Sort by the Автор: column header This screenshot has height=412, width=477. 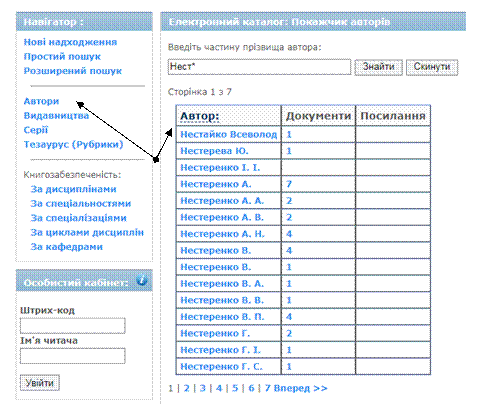[200, 116]
